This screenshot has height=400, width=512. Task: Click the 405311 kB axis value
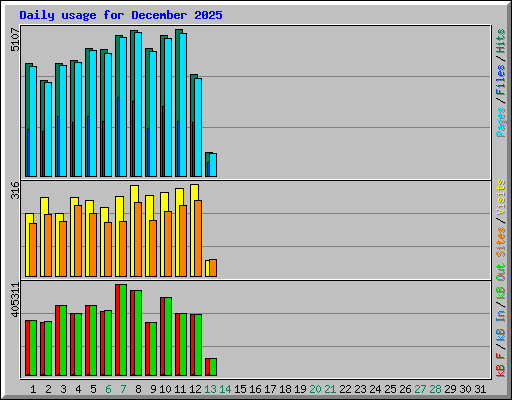pos(15,300)
